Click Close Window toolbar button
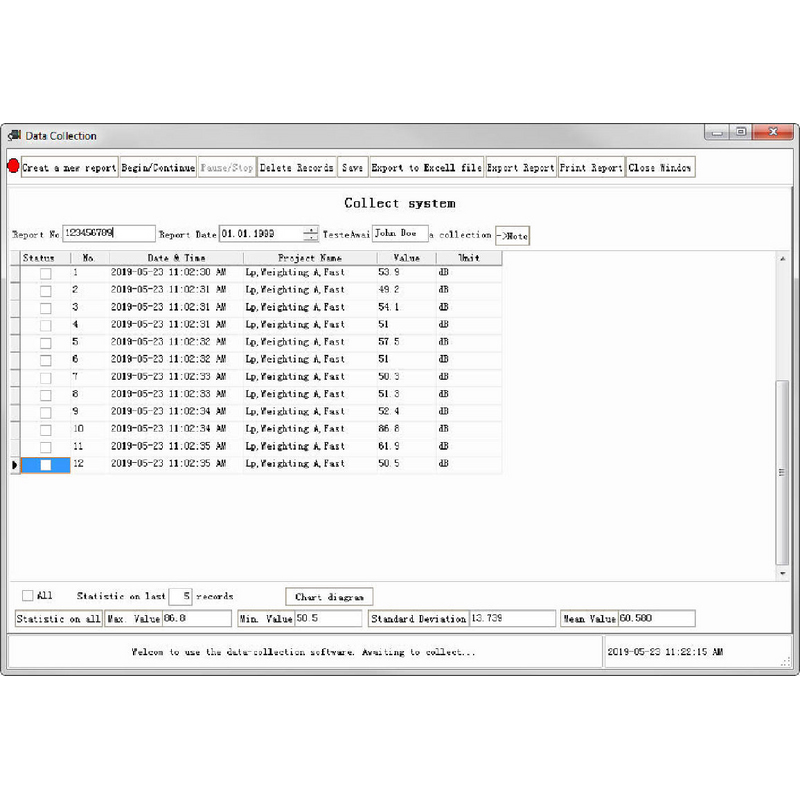The height and width of the screenshot is (800, 800). coord(660,167)
